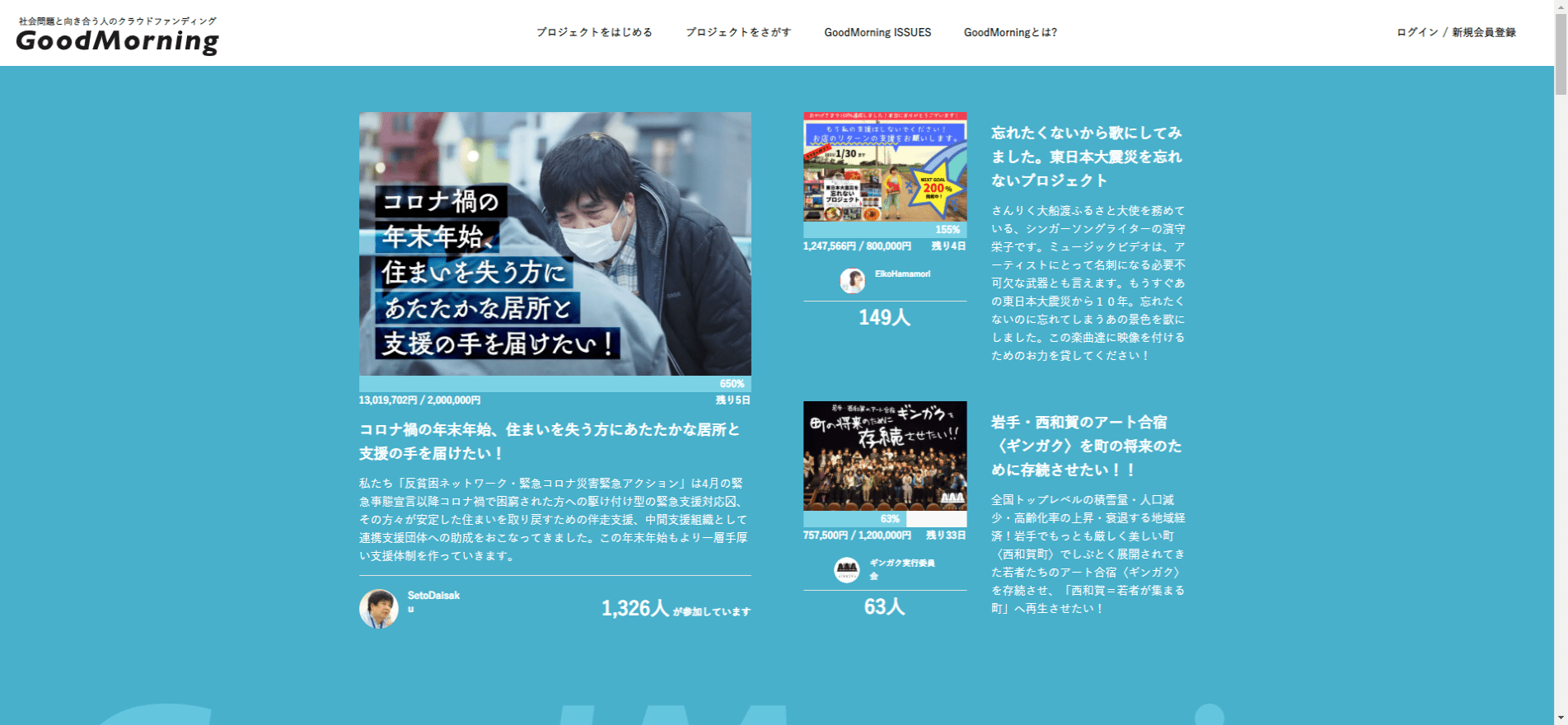Open the ギンガク project thumbnail
Viewport: 1568px width, 725px height.
point(885,456)
